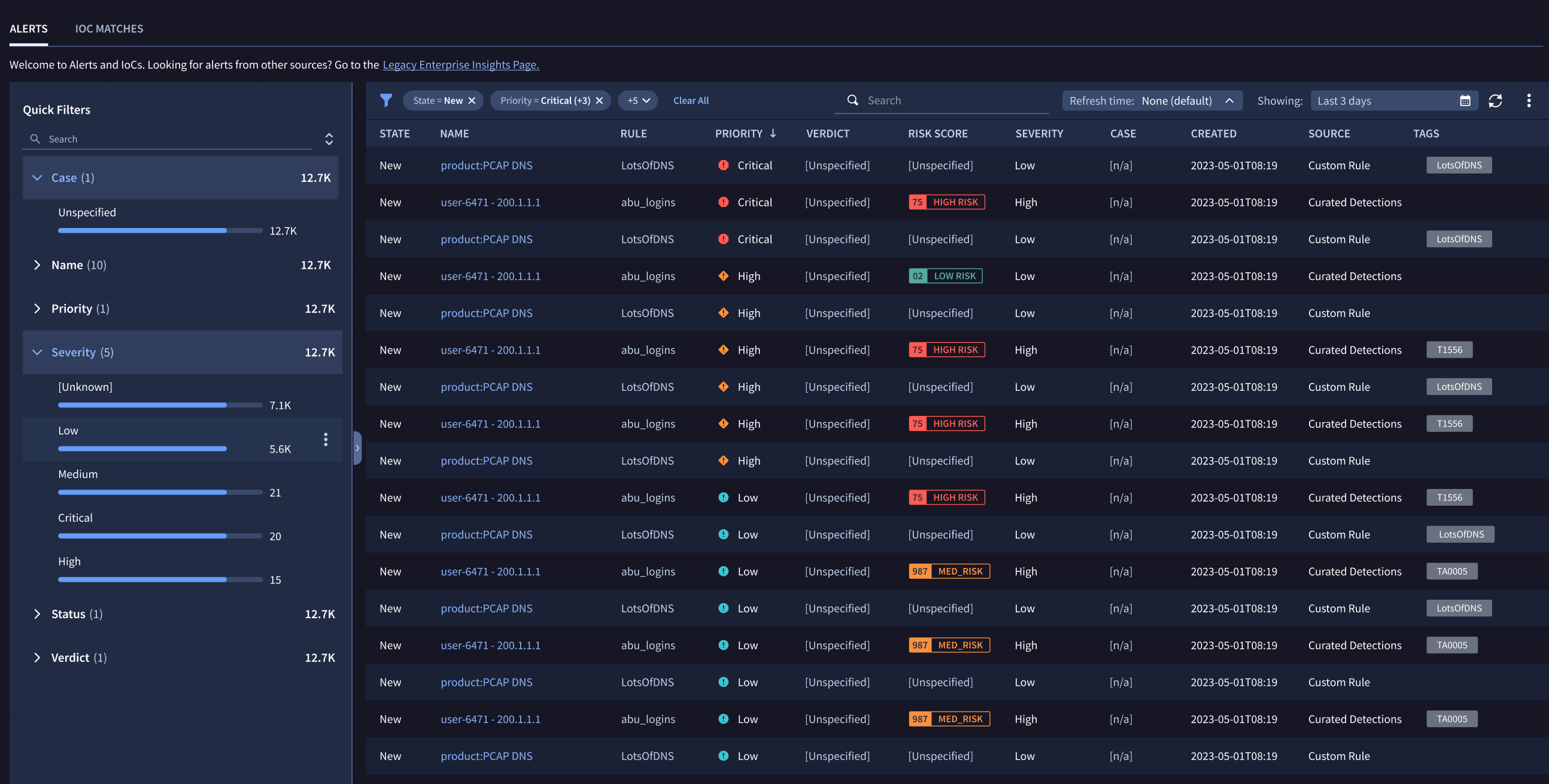
Task: Click the Clear All filters button
Action: click(x=691, y=100)
